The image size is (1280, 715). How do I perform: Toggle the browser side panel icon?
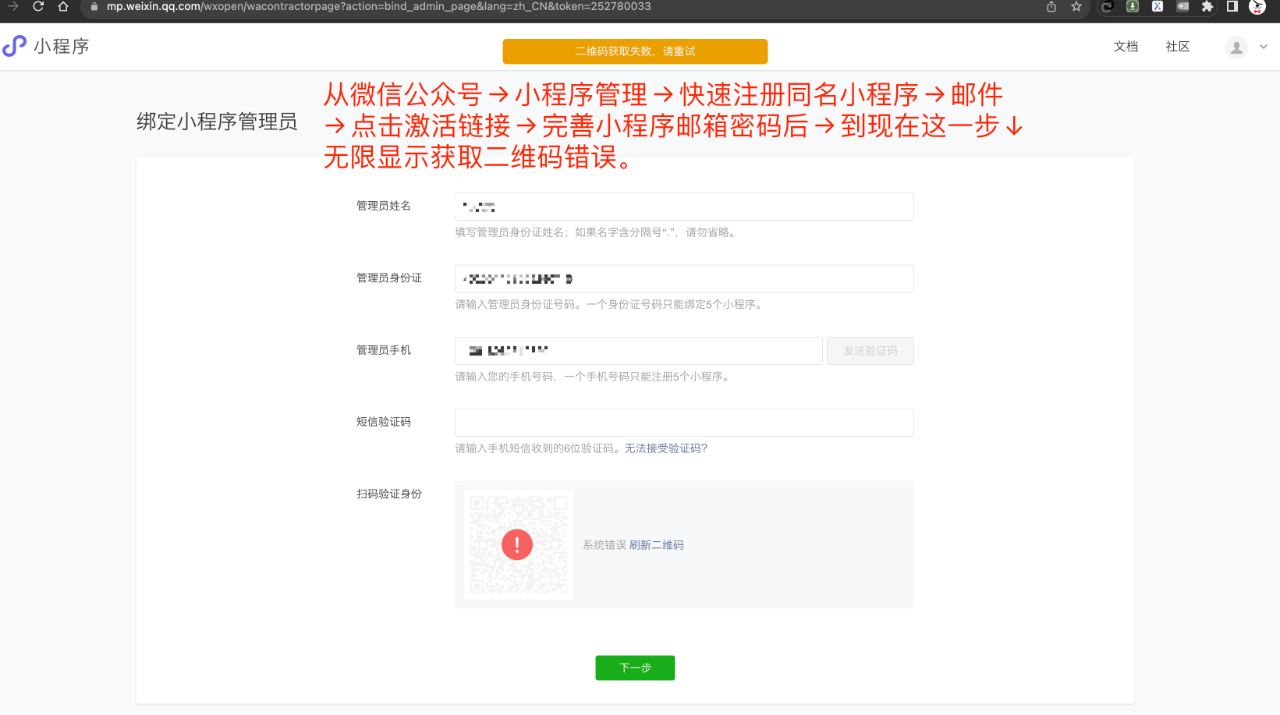click(x=1232, y=6)
